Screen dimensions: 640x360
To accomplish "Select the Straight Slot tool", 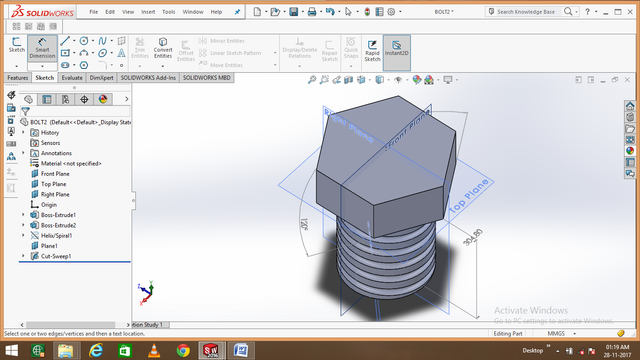I will [65, 65].
